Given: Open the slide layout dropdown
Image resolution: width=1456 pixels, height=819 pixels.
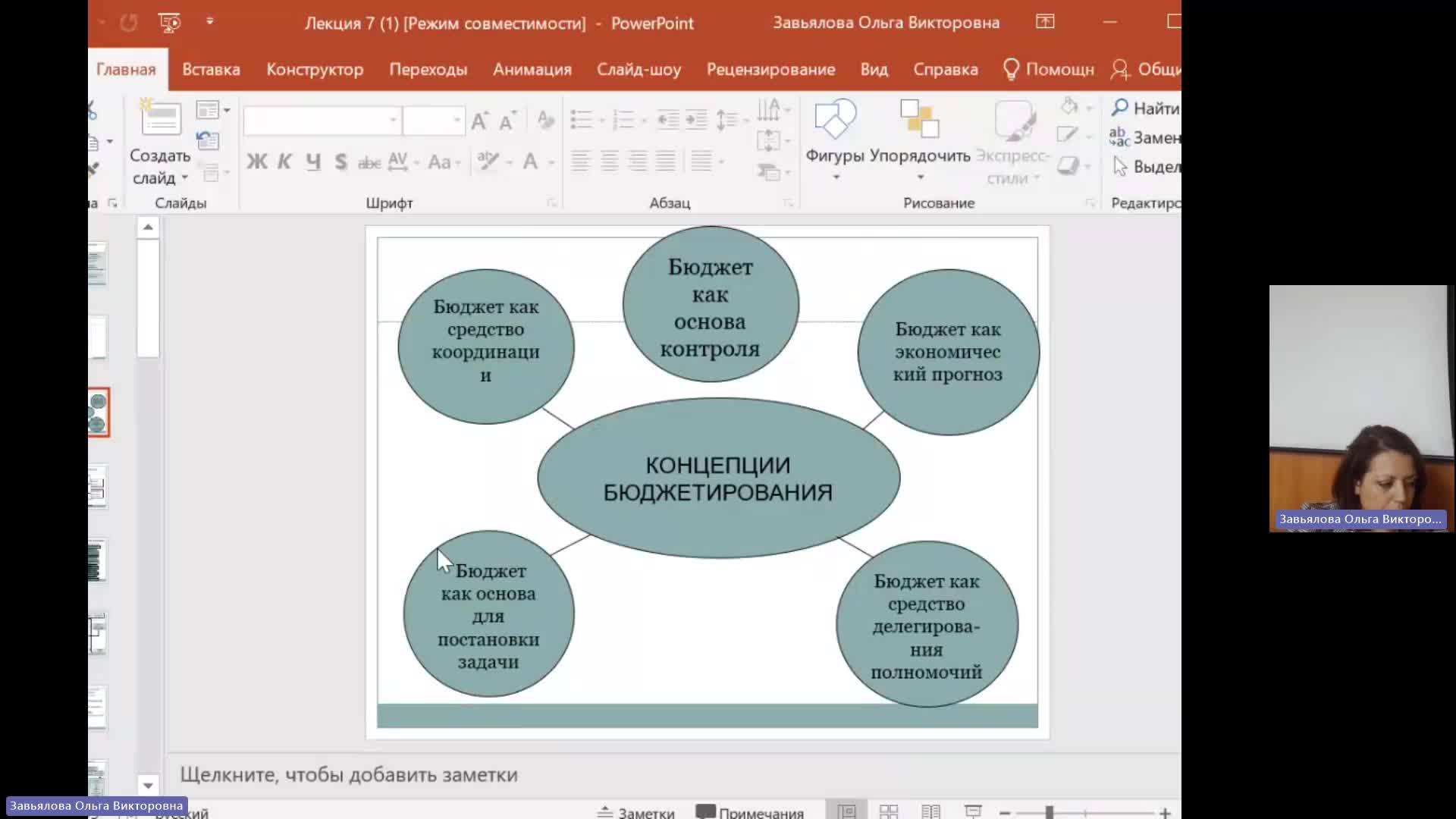Looking at the screenshot, I should coord(212,110).
